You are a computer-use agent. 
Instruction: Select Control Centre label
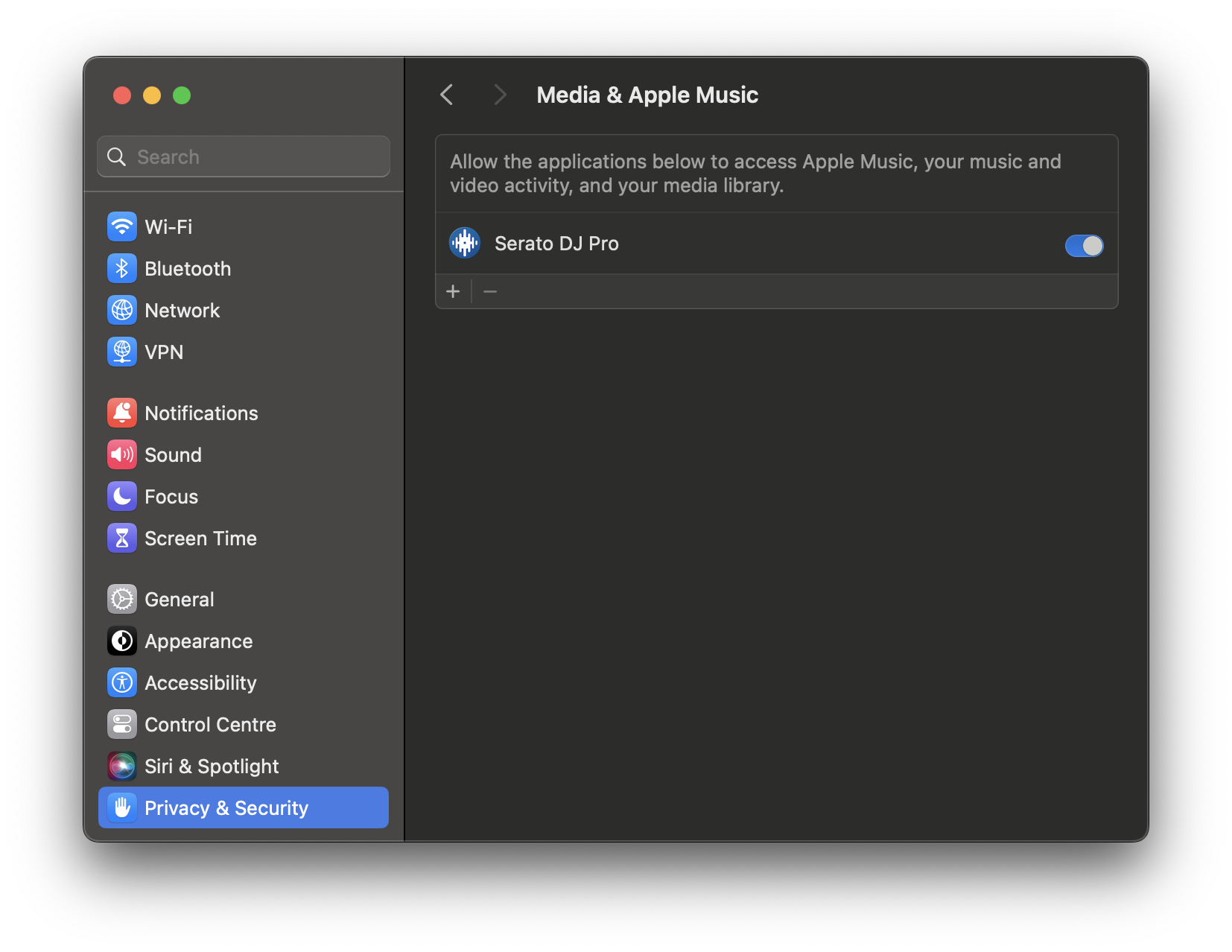click(210, 724)
